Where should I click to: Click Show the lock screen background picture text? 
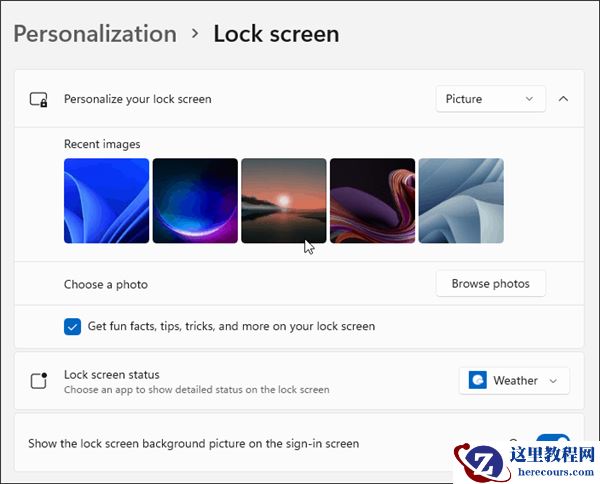[194, 444]
